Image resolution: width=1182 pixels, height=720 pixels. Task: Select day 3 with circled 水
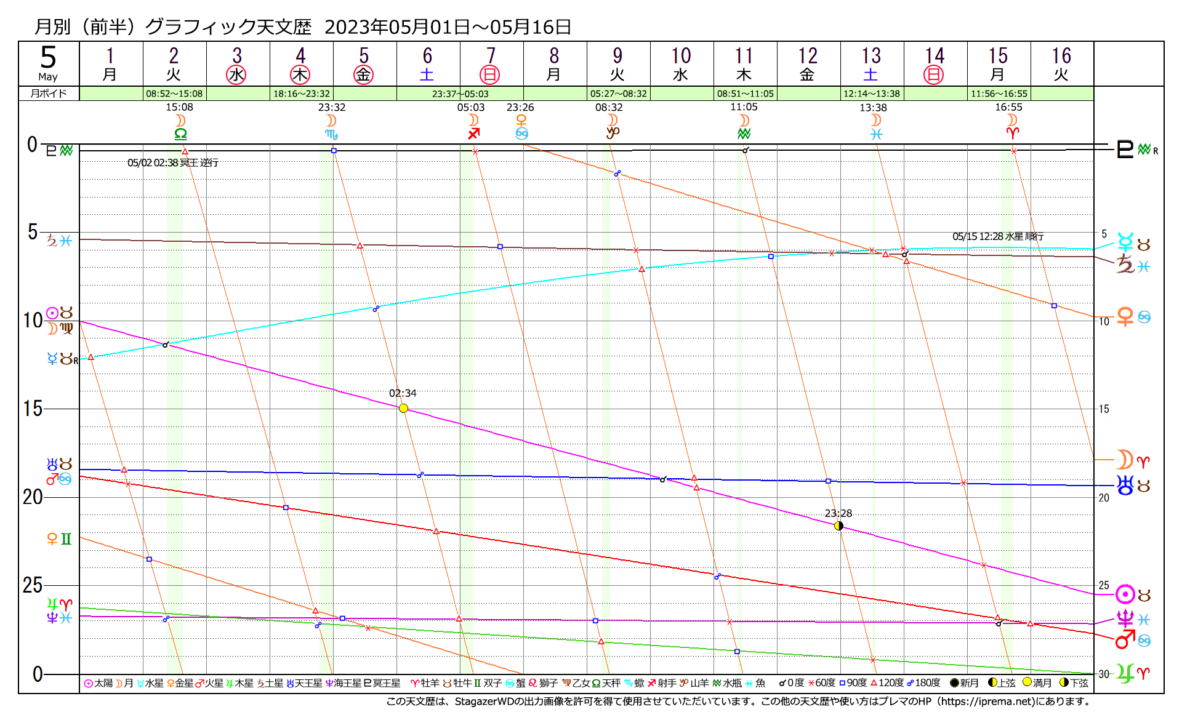[x=237, y=74]
